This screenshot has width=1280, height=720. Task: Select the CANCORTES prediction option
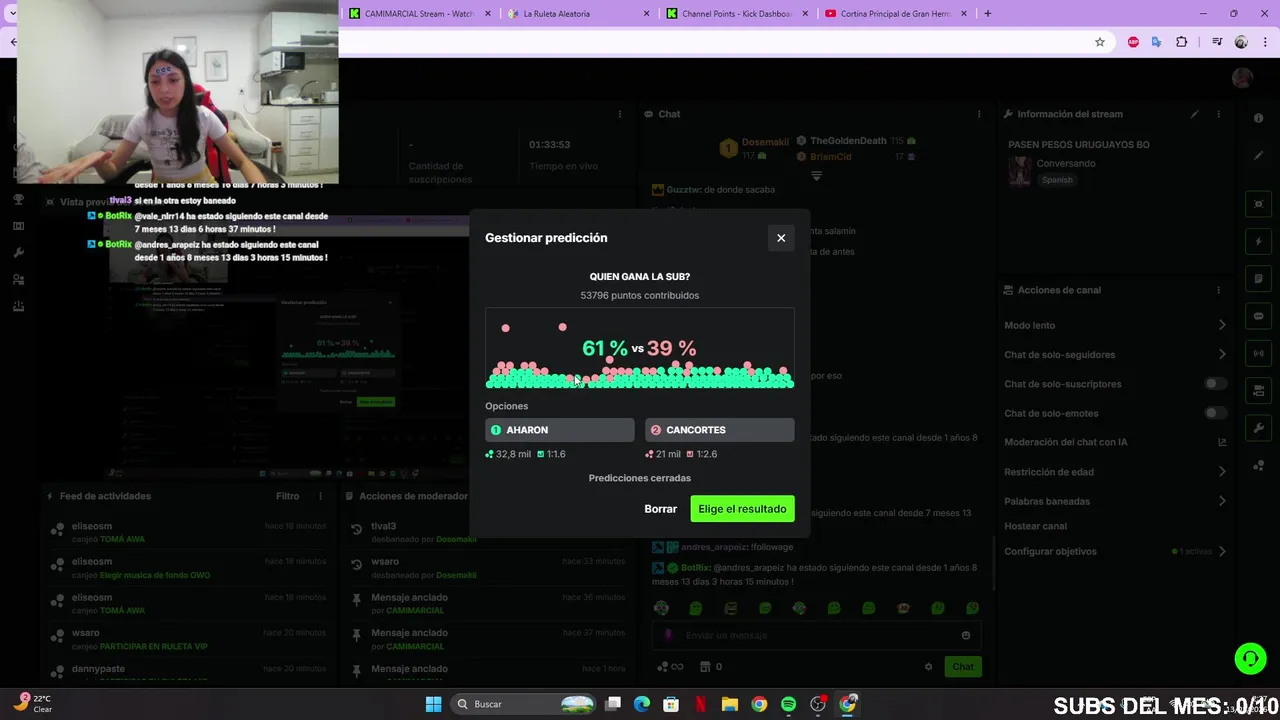tap(720, 430)
